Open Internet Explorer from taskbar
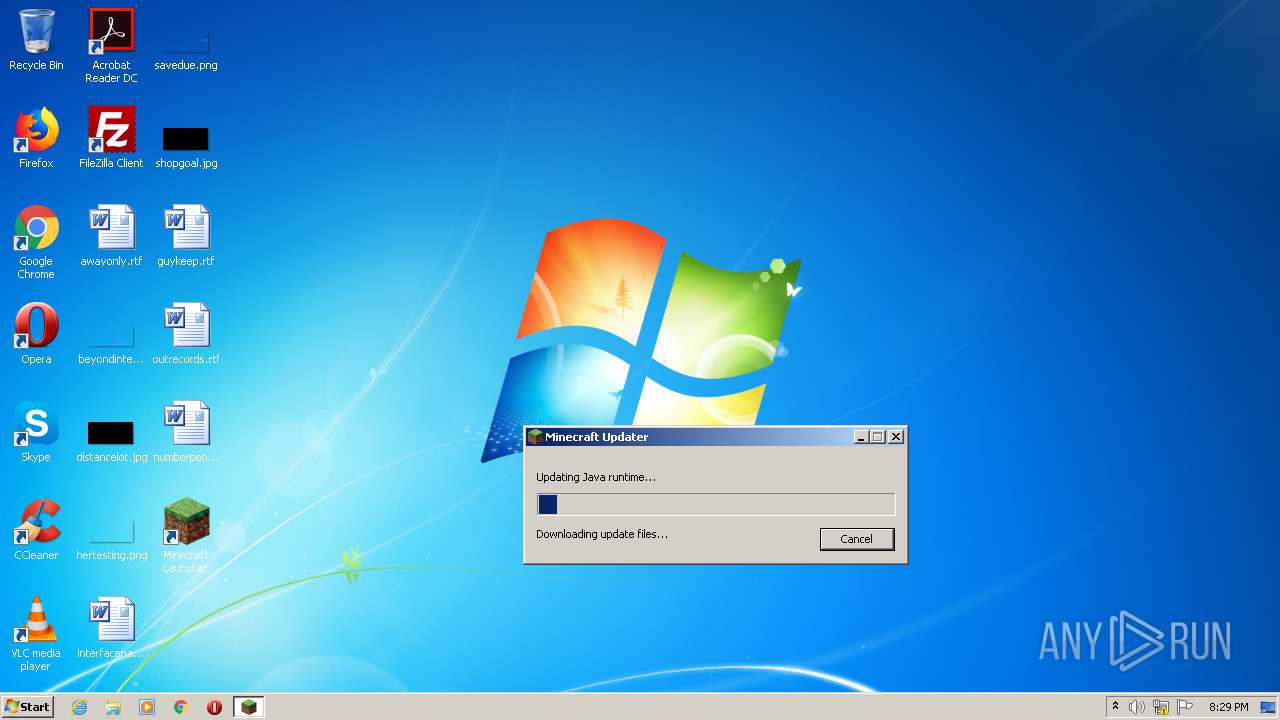 (x=79, y=707)
